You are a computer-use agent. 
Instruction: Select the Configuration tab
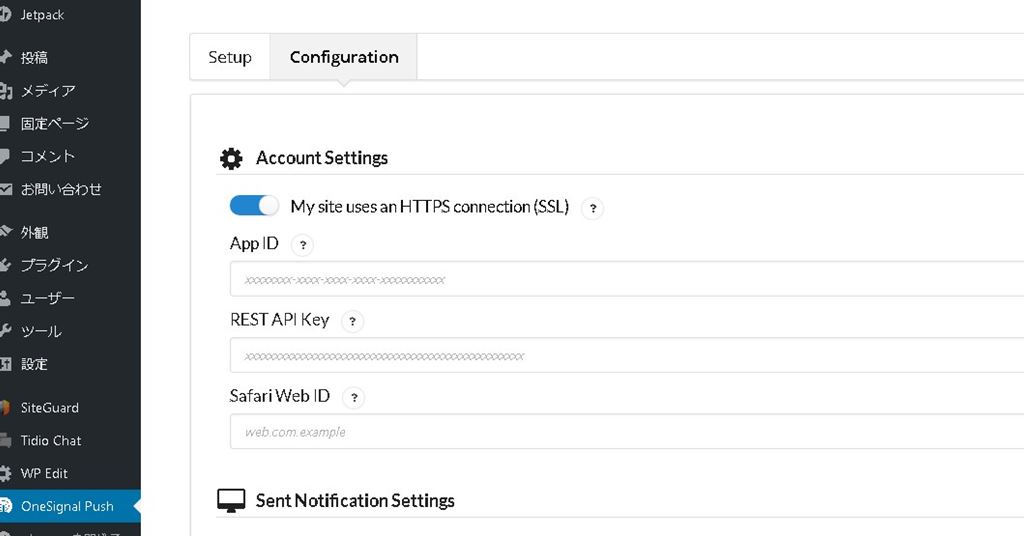click(x=344, y=57)
